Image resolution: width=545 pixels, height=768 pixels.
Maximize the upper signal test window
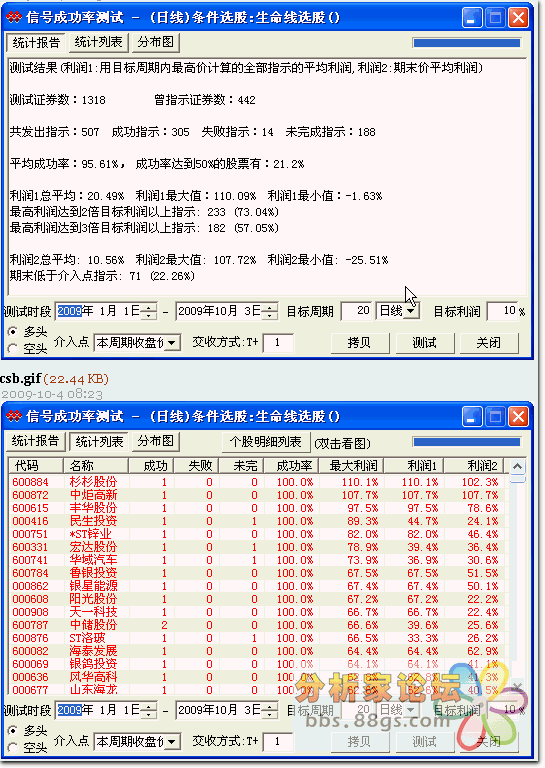495,18
